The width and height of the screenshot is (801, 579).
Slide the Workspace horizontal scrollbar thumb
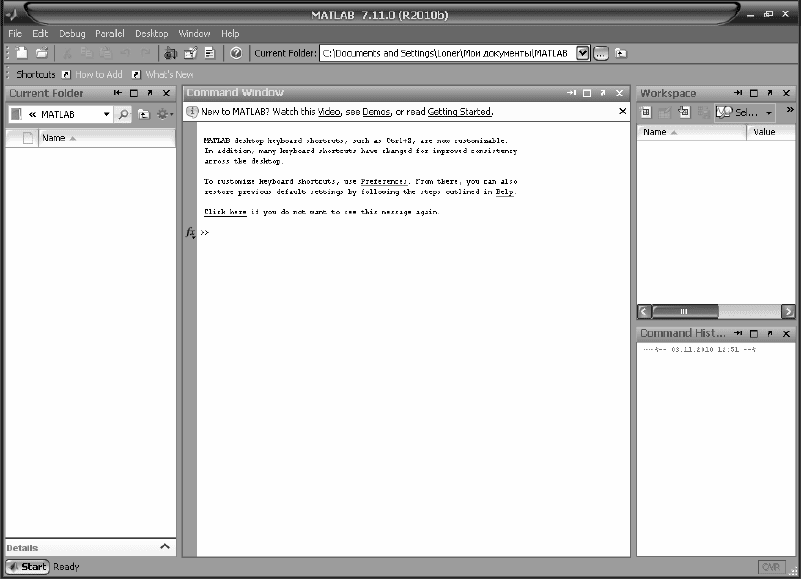click(x=685, y=311)
